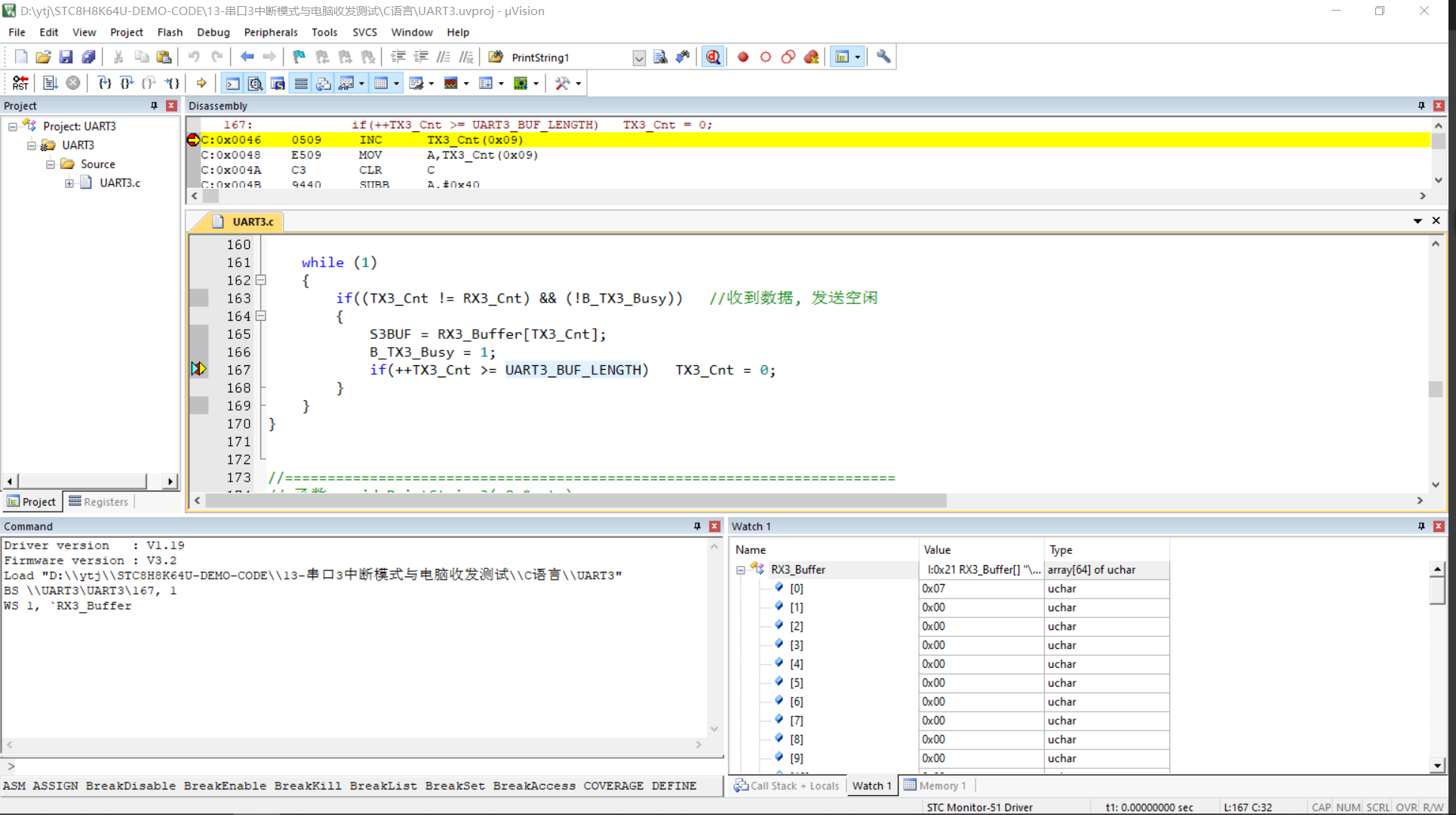Click the Step Over icon

pyautogui.click(x=127, y=83)
